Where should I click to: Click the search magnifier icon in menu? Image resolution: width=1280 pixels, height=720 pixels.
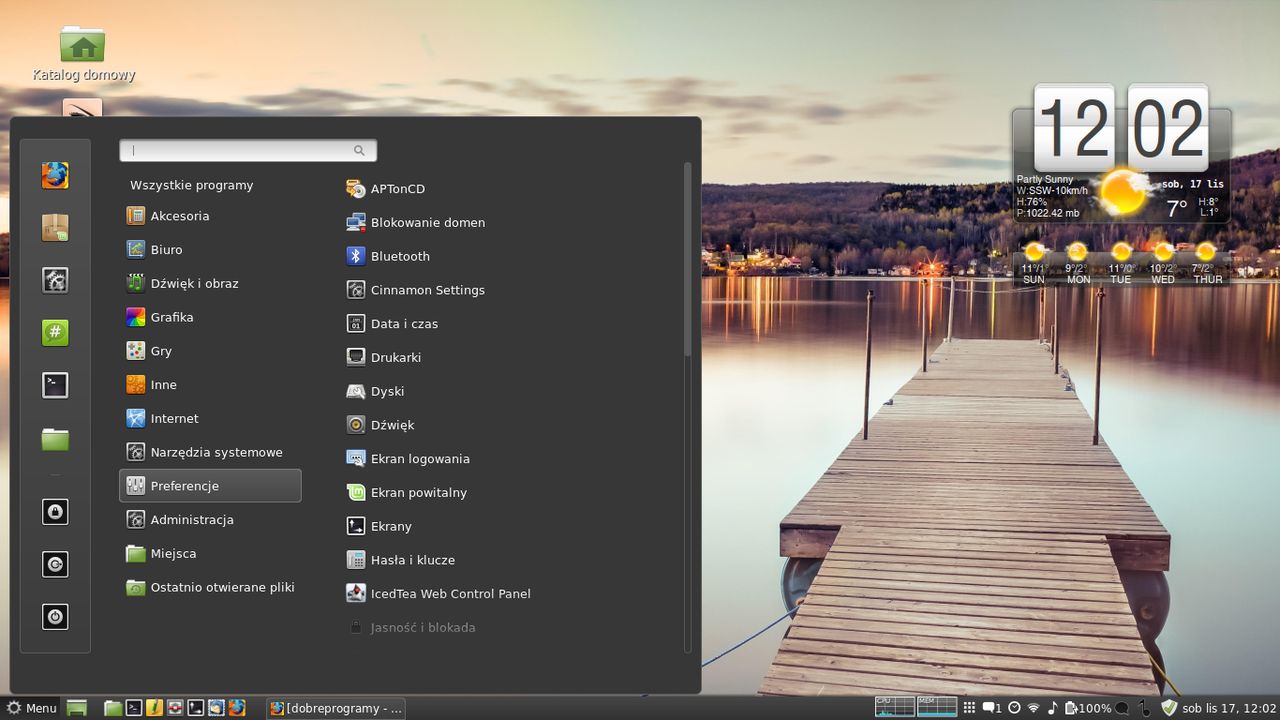359,150
